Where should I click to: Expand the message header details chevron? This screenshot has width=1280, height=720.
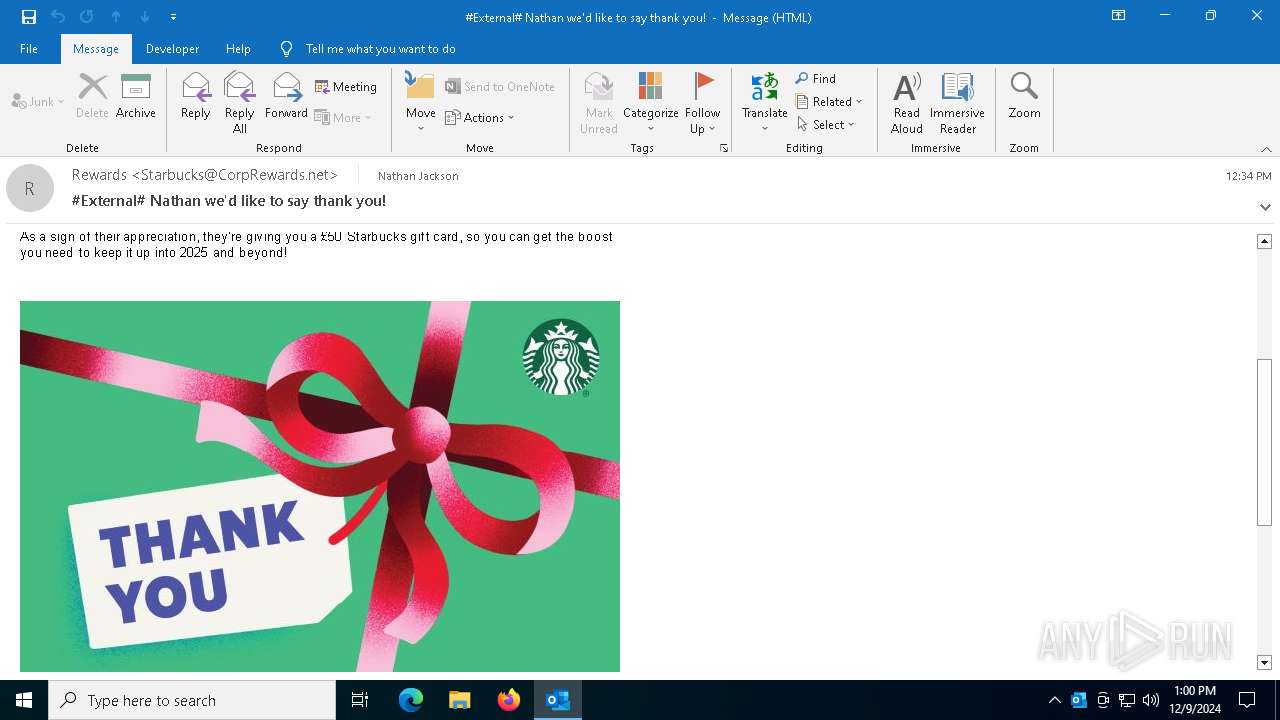(x=1265, y=207)
